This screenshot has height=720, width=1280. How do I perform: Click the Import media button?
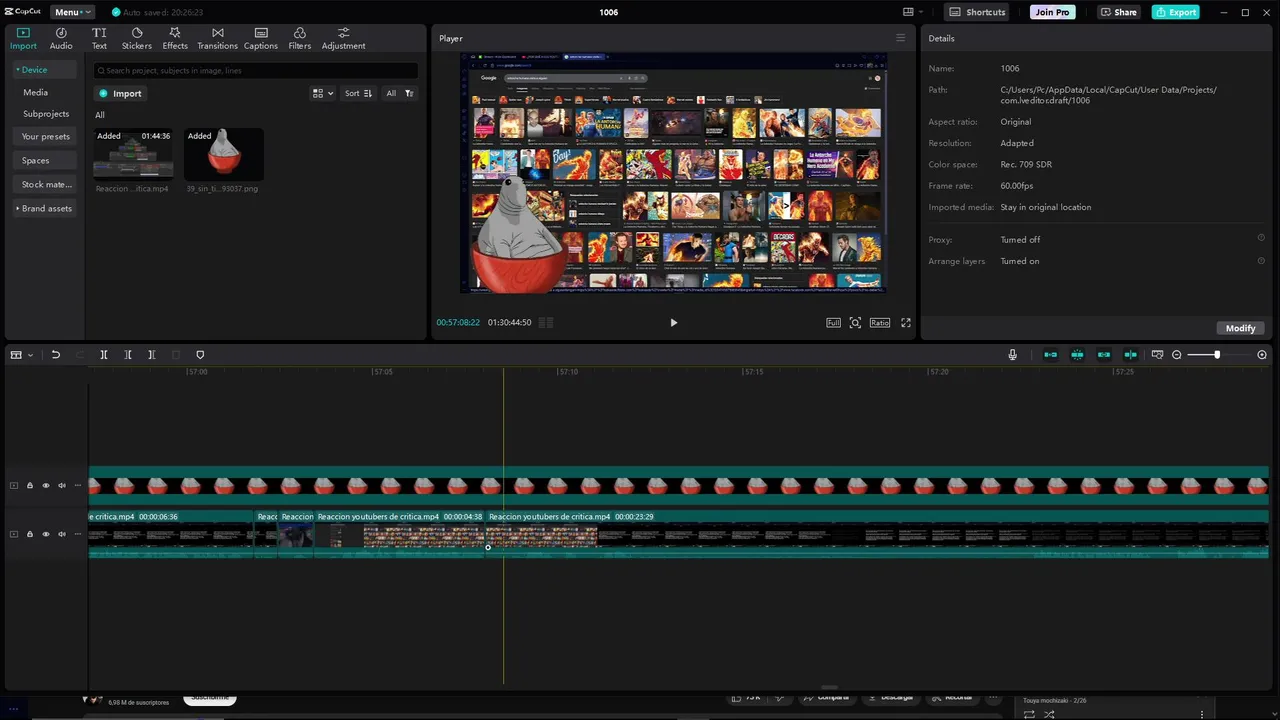pyautogui.click(x=120, y=93)
